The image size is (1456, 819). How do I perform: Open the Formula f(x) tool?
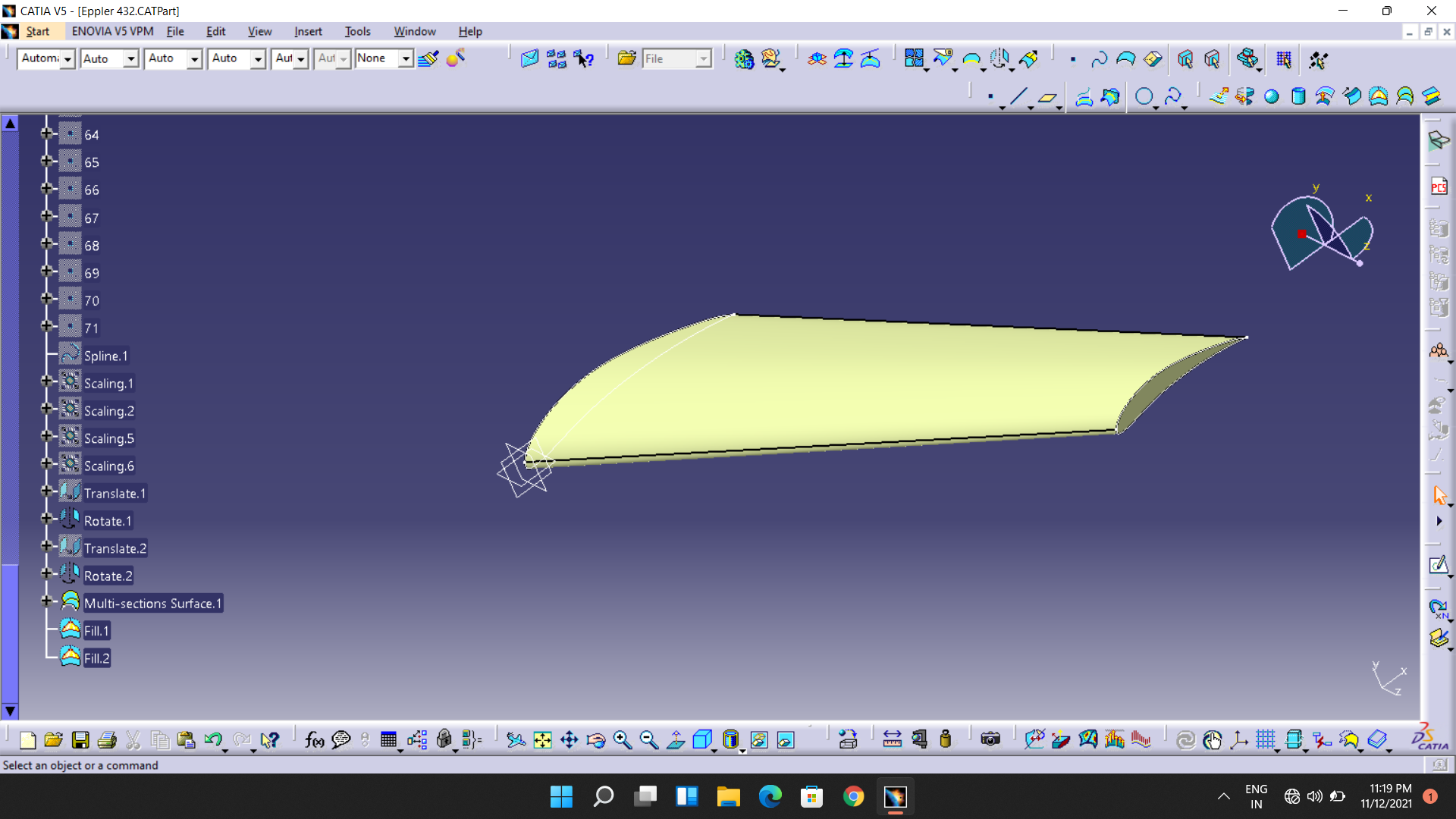314,740
